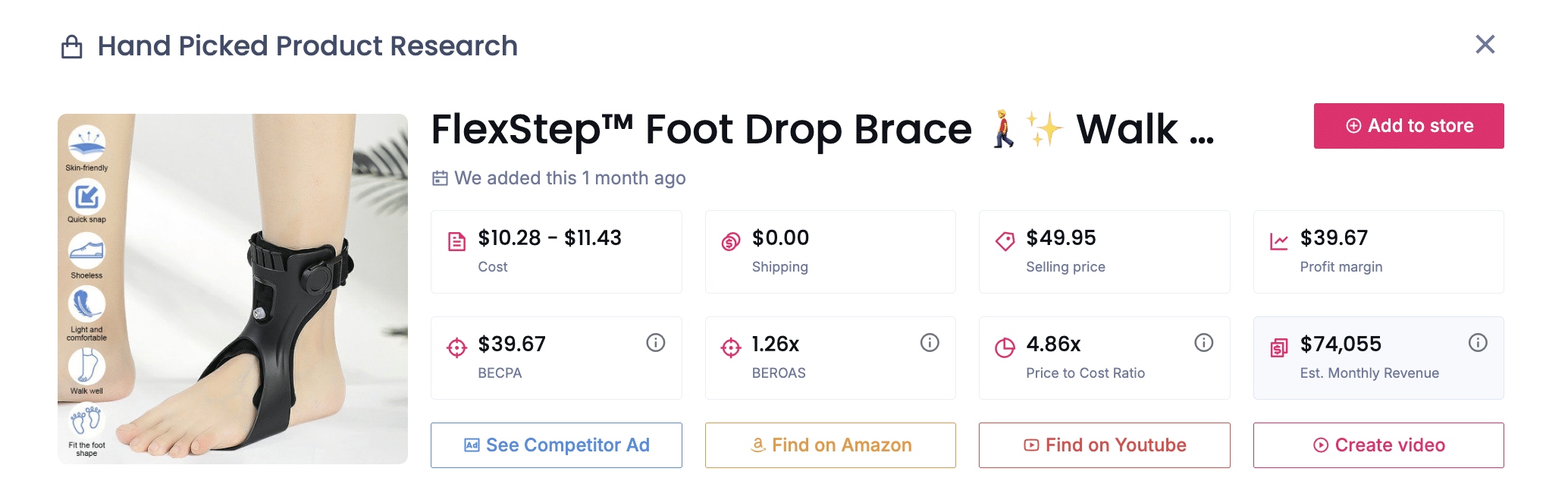This screenshot has height=484, width=1568.
Task: Open the BECPA info tooltip
Action: [656, 342]
